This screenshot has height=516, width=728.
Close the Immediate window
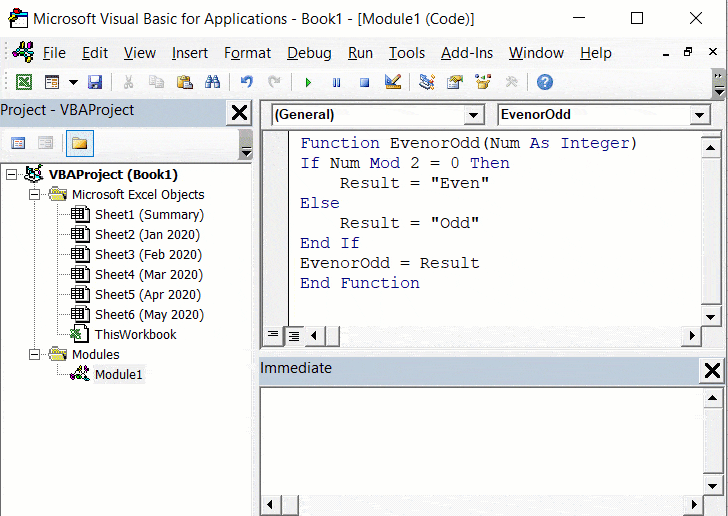712,370
